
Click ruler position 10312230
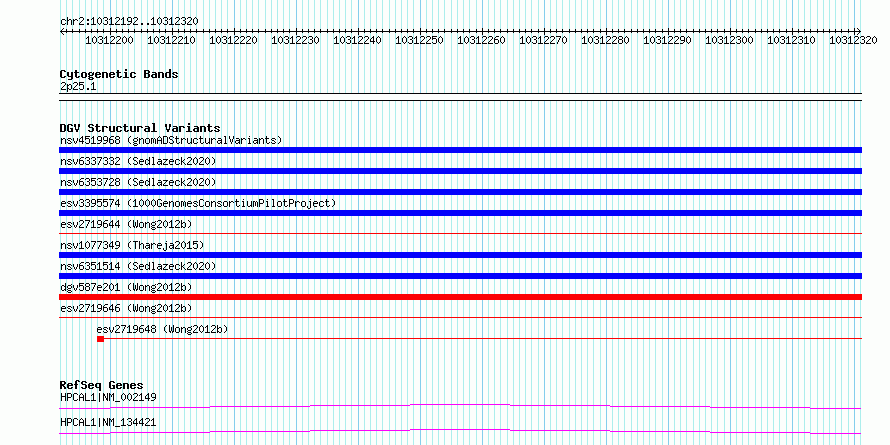click(x=295, y=40)
